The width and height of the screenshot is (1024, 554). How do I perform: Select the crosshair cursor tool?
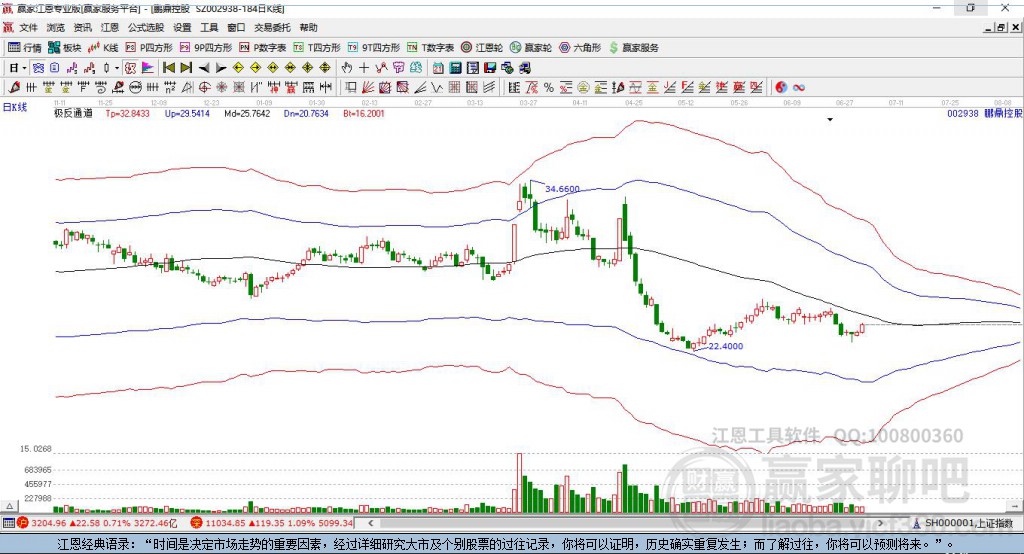364,68
